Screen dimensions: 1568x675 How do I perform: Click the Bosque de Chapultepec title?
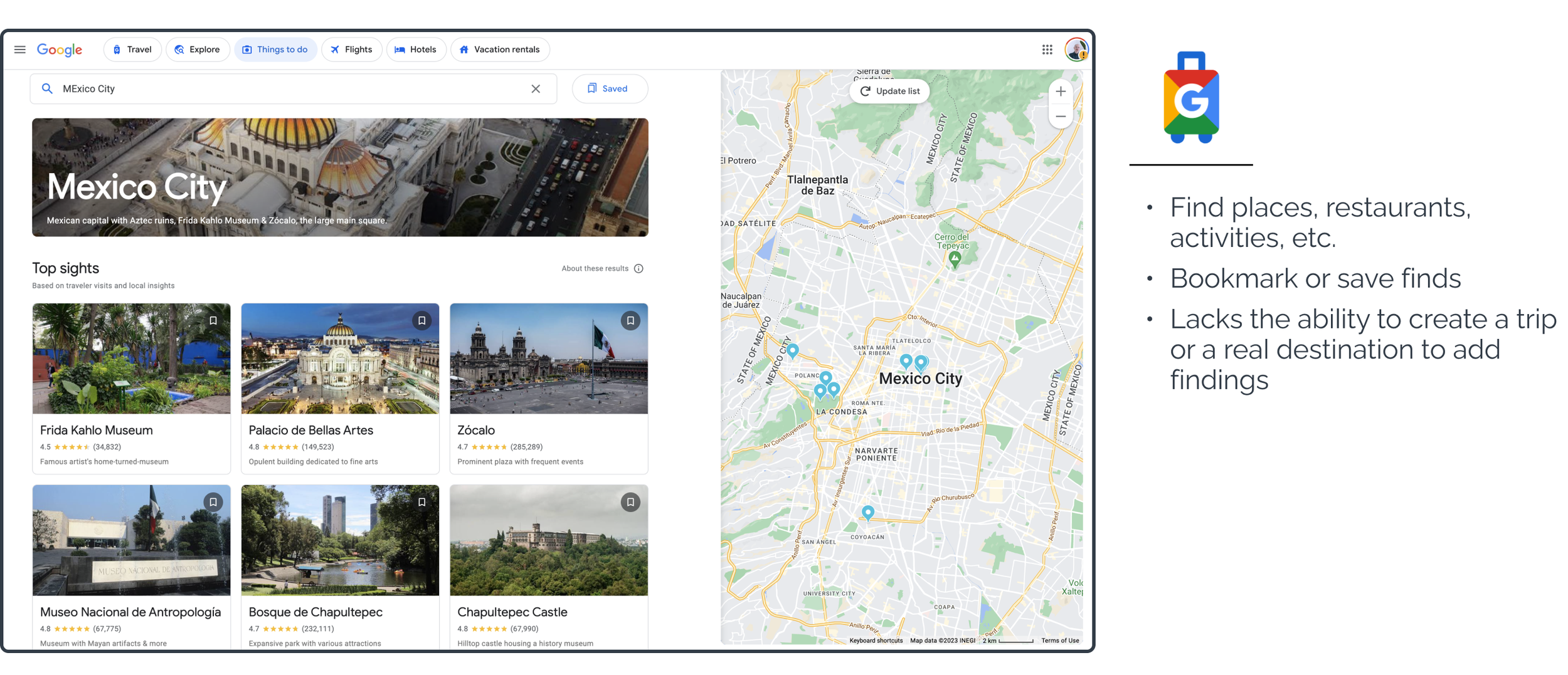coord(315,612)
